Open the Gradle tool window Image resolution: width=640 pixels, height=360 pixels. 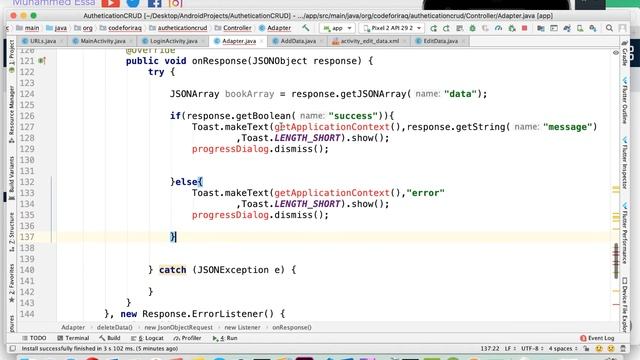624,53
